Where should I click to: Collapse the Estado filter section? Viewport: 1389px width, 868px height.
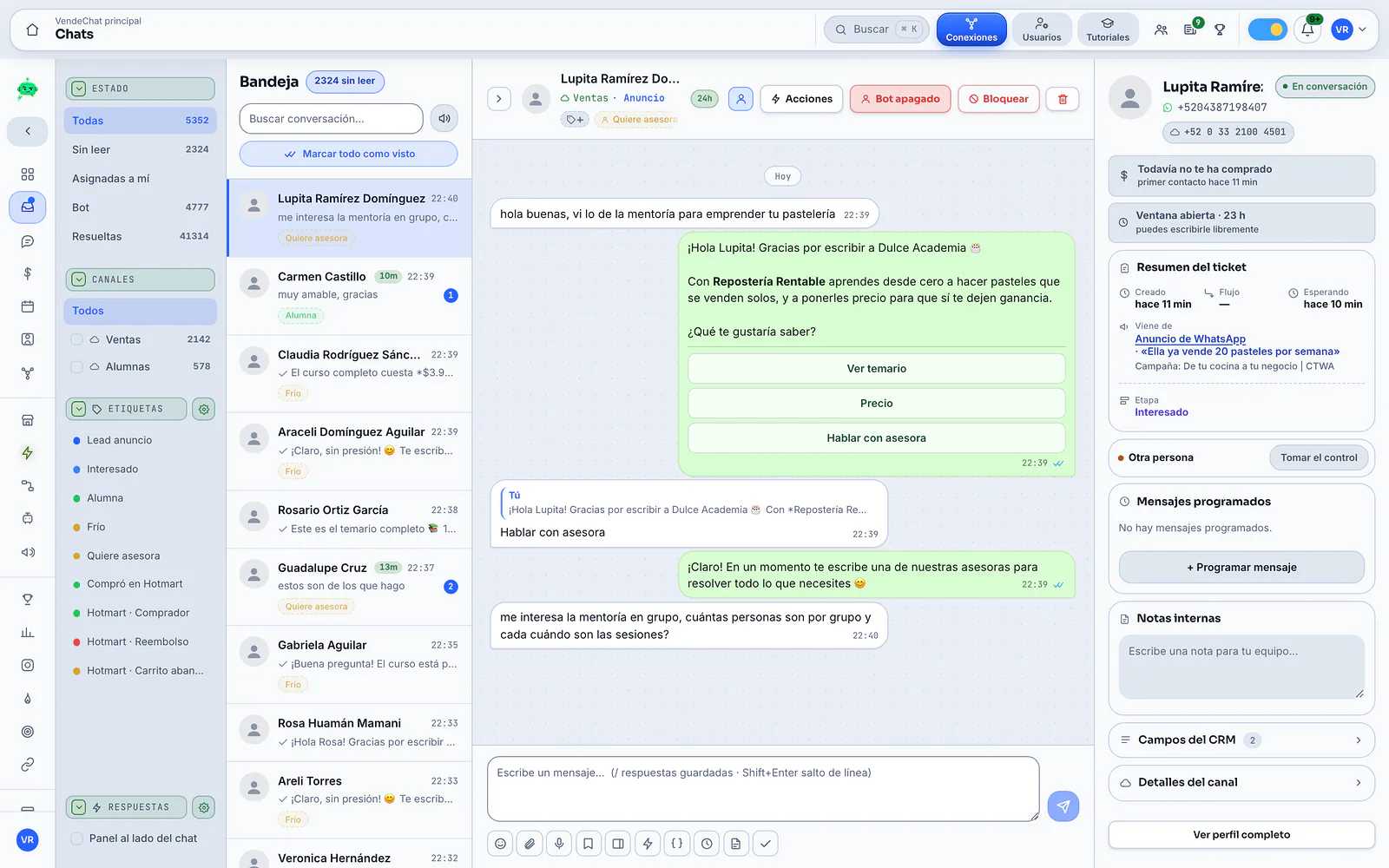click(79, 89)
